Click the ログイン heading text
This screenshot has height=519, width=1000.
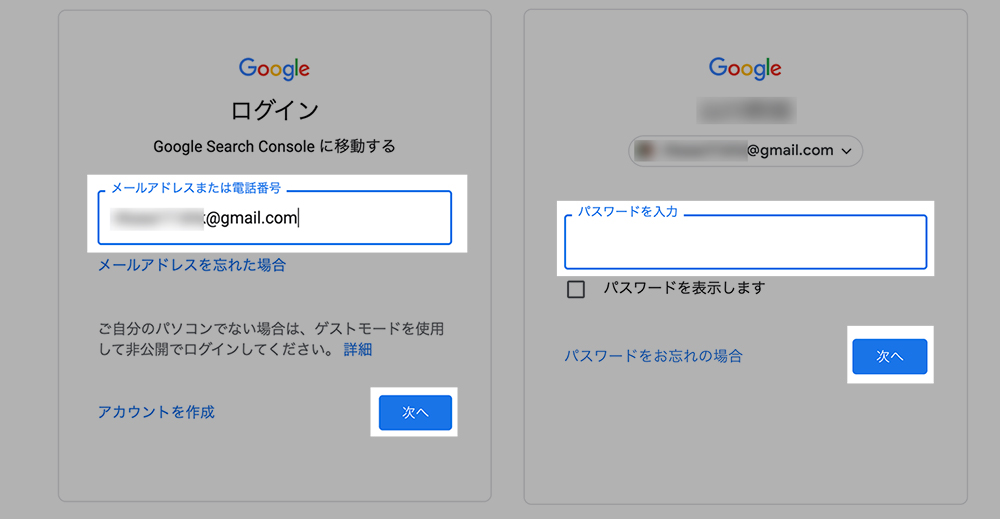point(274,110)
